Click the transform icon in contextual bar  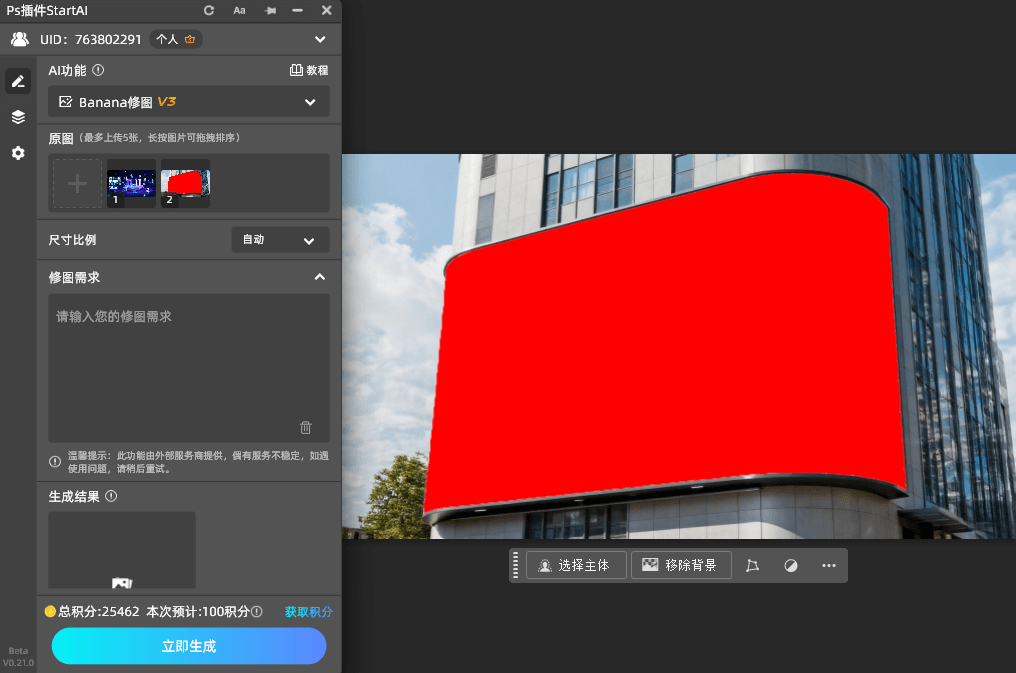[753, 565]
